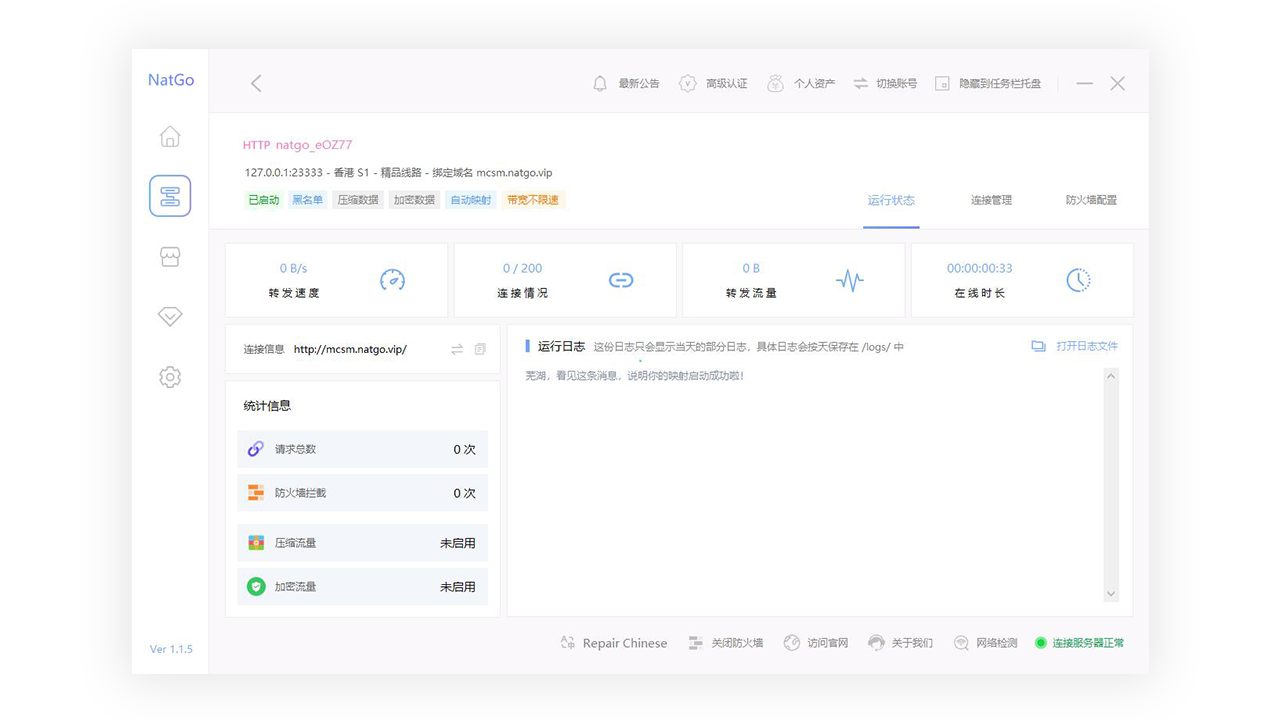1280x720 pixels.
Task: Click 打开日志文件 link
Action: click(x=1076, y=346)
